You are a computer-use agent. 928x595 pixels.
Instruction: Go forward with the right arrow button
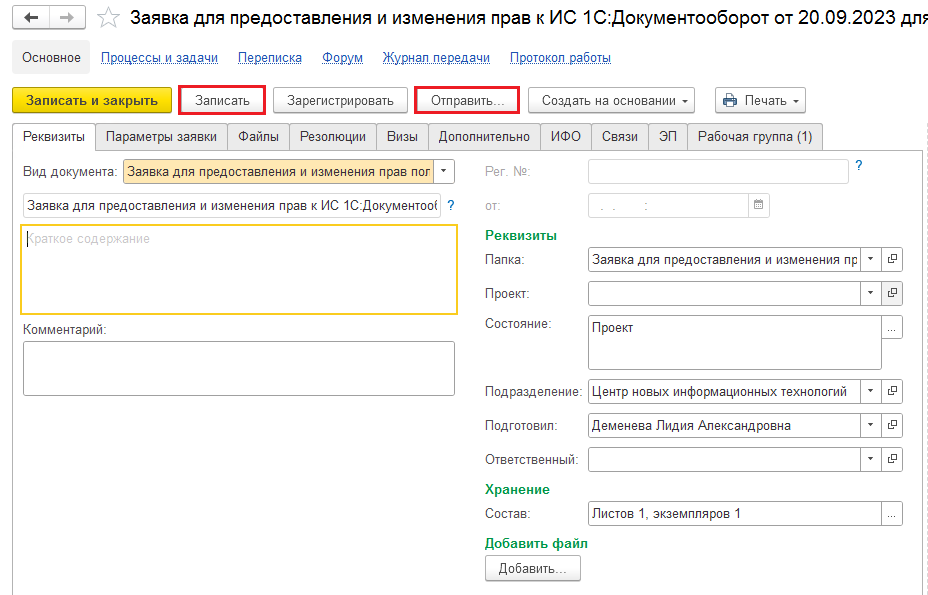tap(67, 18)
